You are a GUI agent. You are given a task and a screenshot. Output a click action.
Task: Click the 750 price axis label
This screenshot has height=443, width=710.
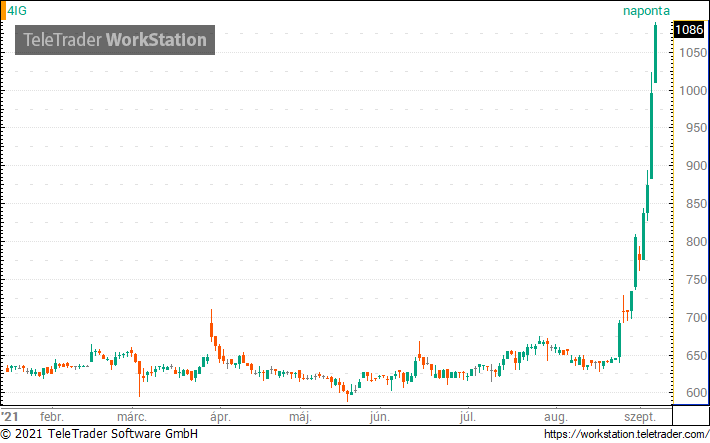(x=696, y=280)
